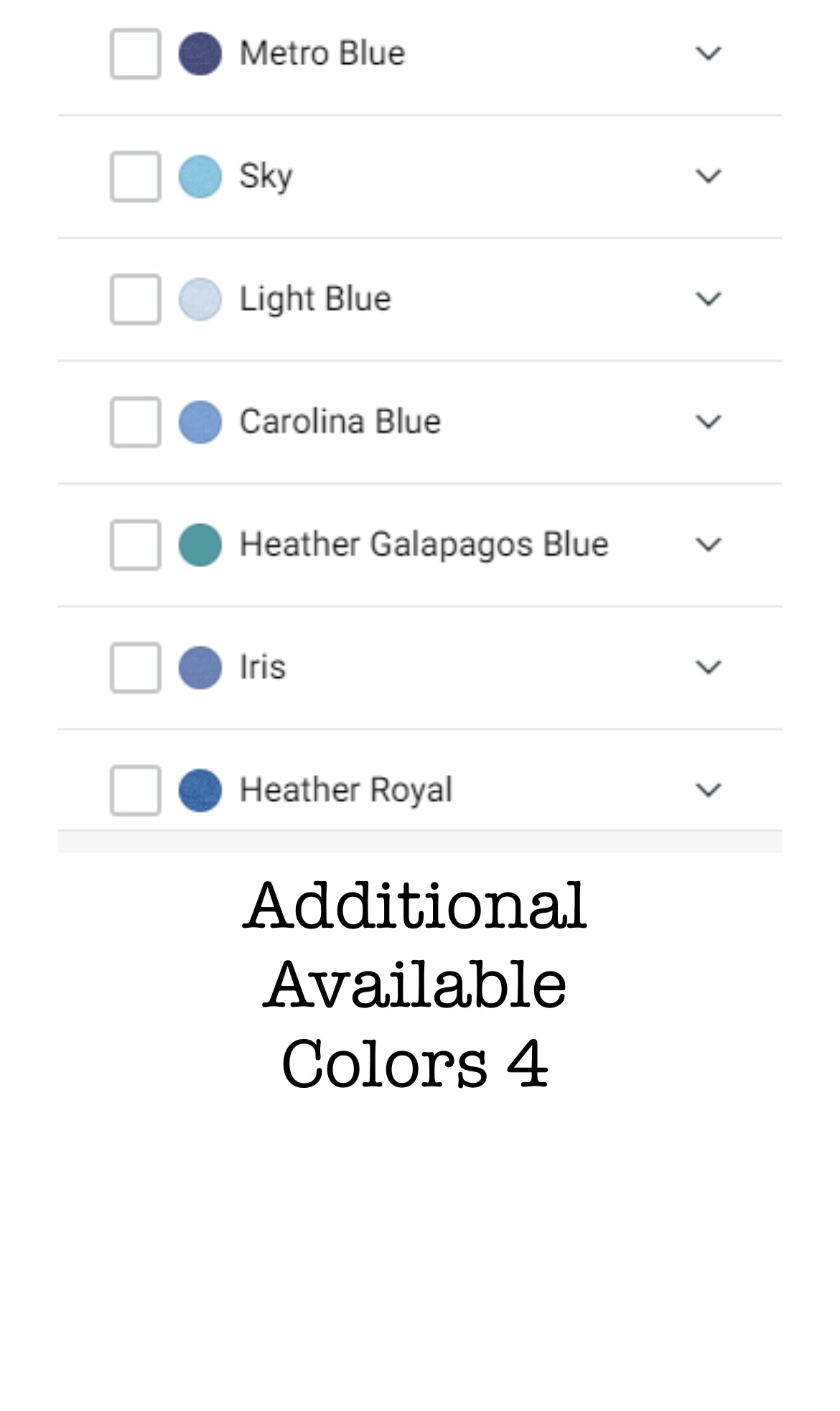840x1411 pixels.
Task: Expand the Carolina Blue chevron
Action: (708, 422)
